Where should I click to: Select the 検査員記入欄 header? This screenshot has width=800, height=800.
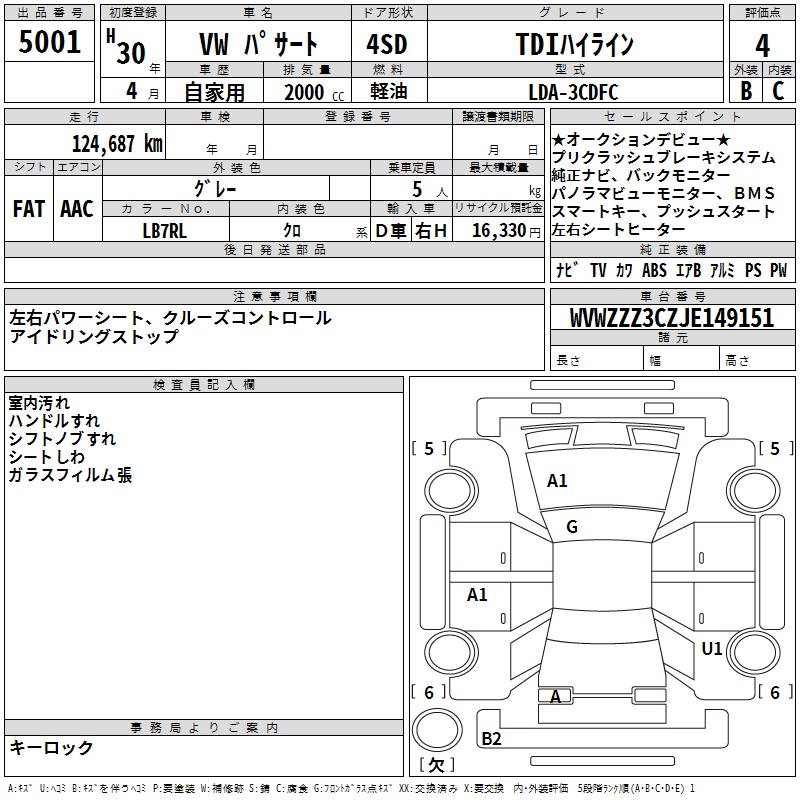click(x=204, y=385)
